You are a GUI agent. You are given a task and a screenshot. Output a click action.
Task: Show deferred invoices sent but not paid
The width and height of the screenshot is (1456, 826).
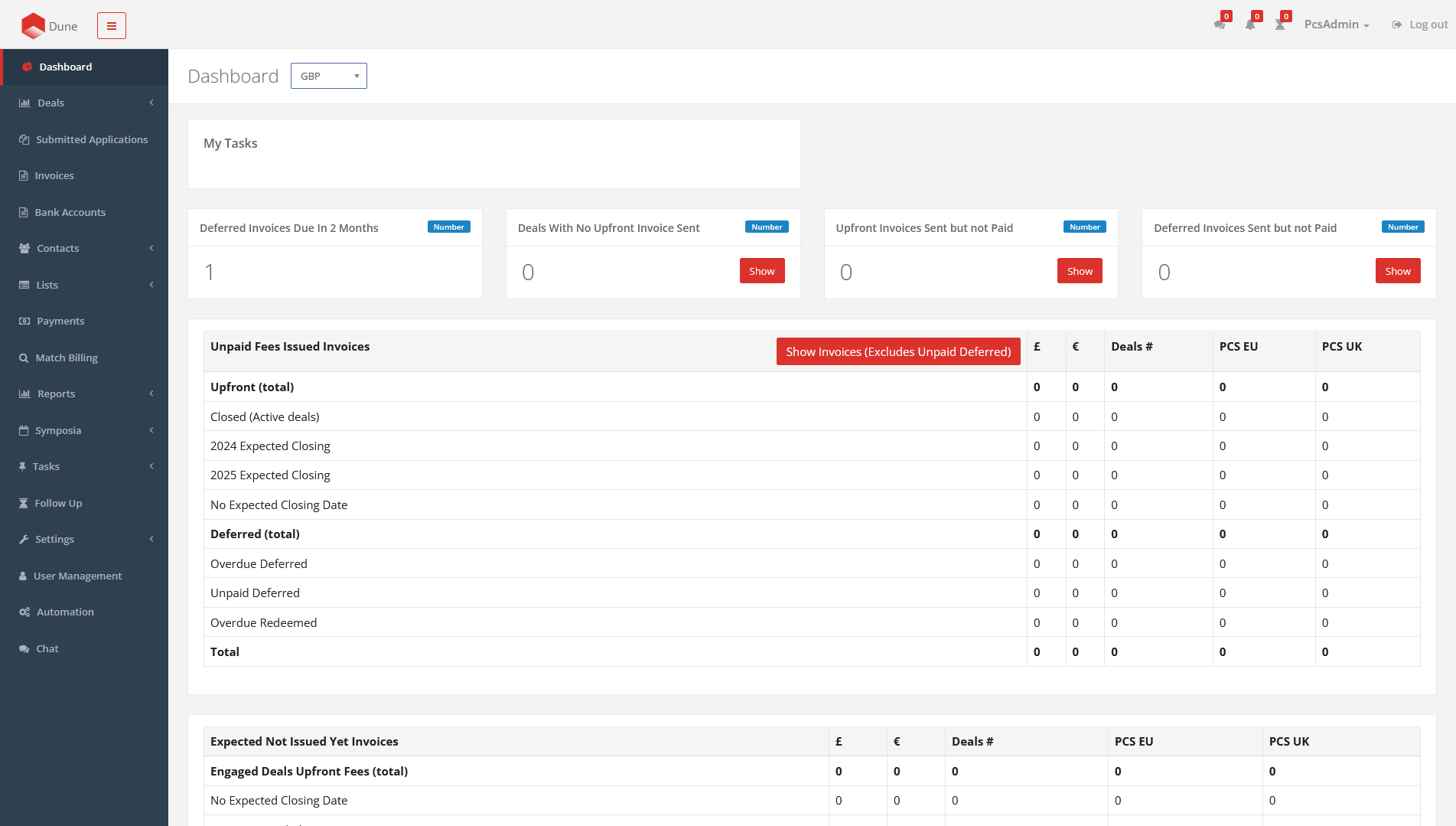(1397, 271)
